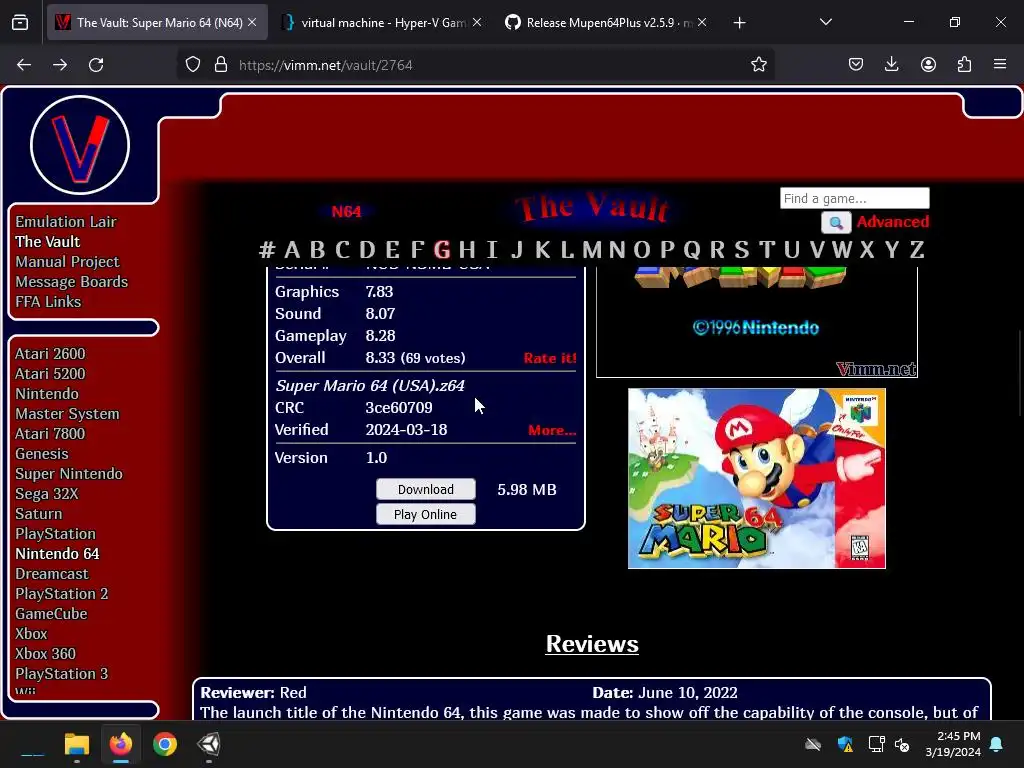Select The Vault Super Mario 64 tab
This screenshot has height=768, width=1024.
coord(157,22)
